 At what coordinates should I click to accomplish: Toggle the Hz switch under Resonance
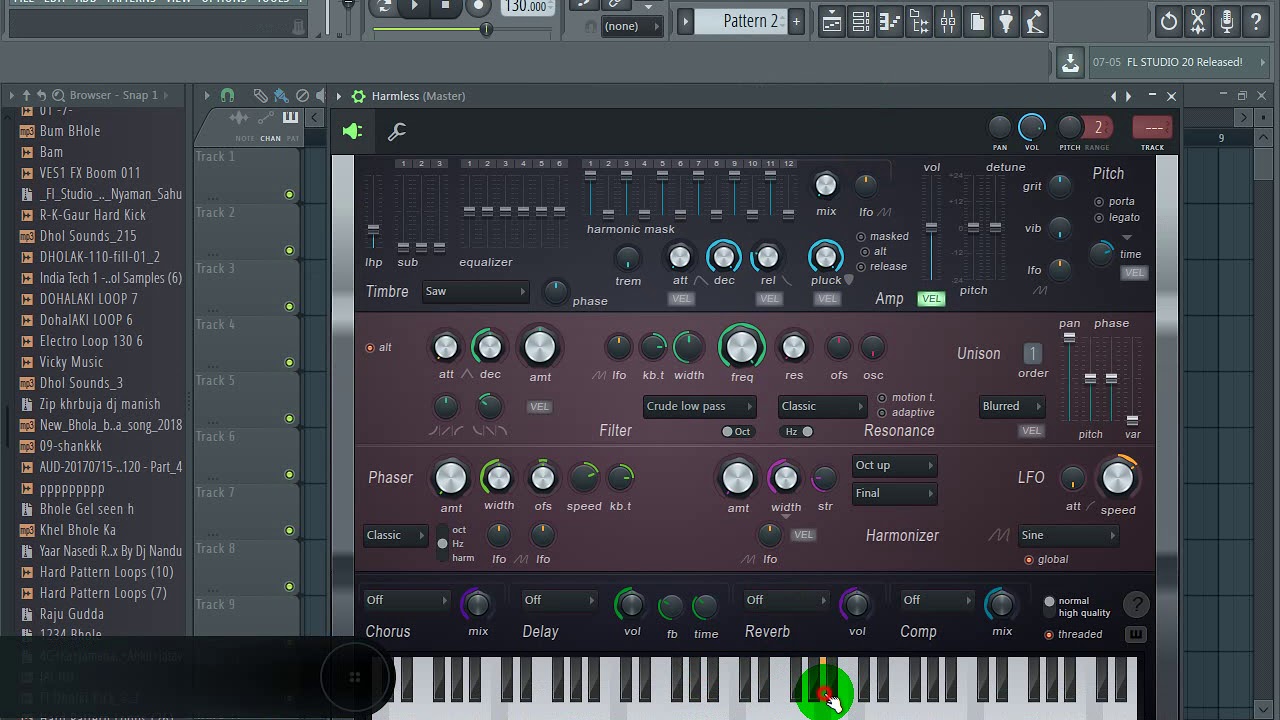click(799, 431)
